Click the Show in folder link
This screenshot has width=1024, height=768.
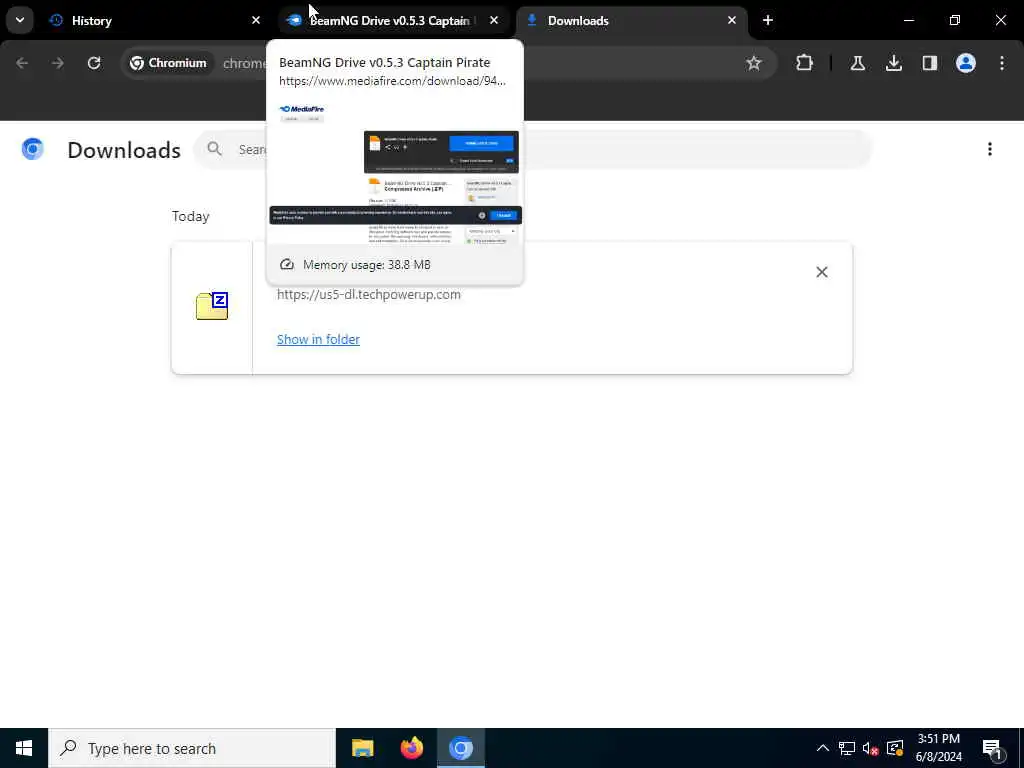318,339
